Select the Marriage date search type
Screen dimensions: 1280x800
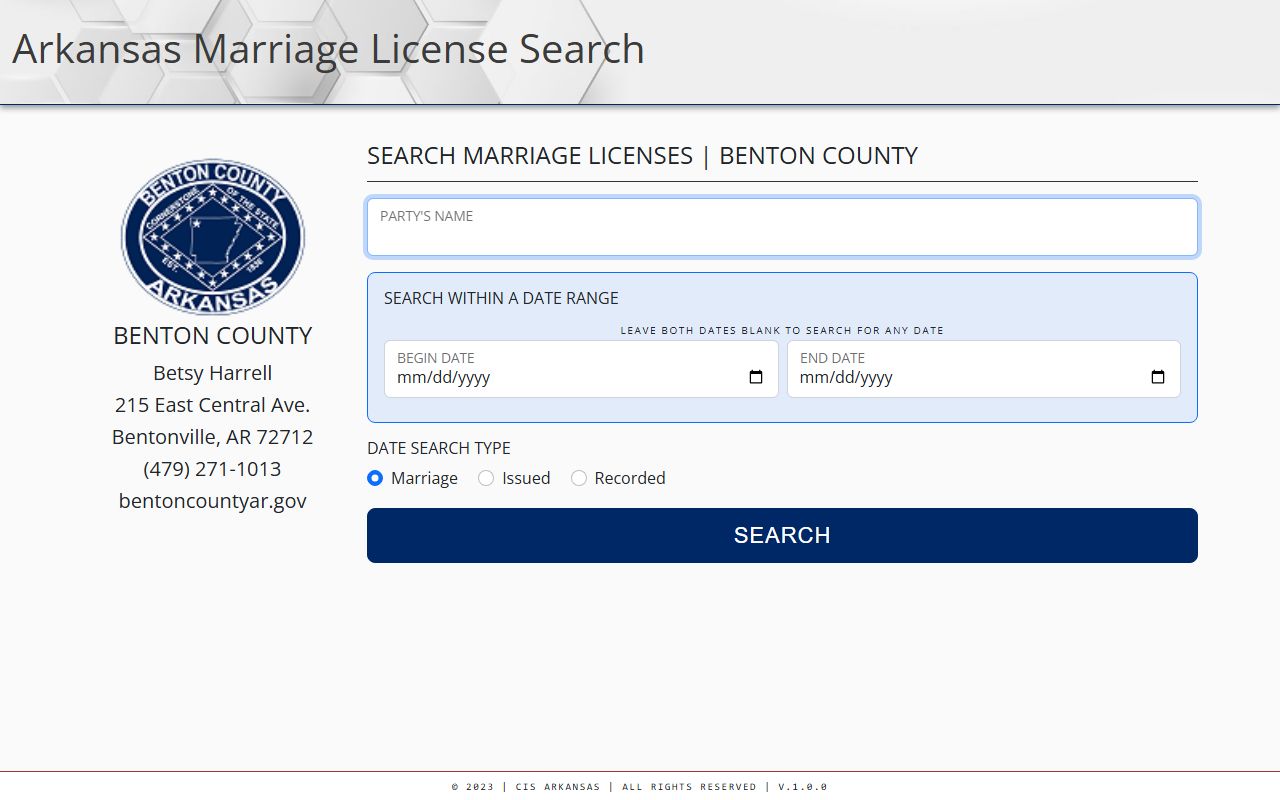pyautogui.click(x=375, y=478)
